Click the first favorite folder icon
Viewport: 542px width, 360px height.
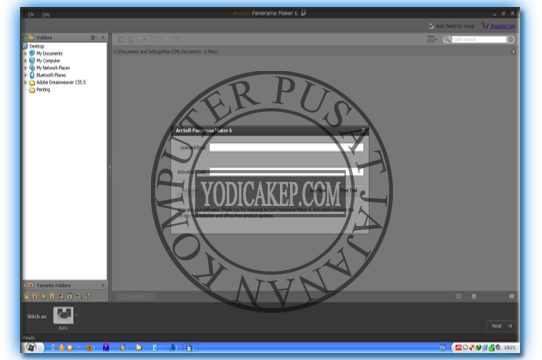(26, 296)
